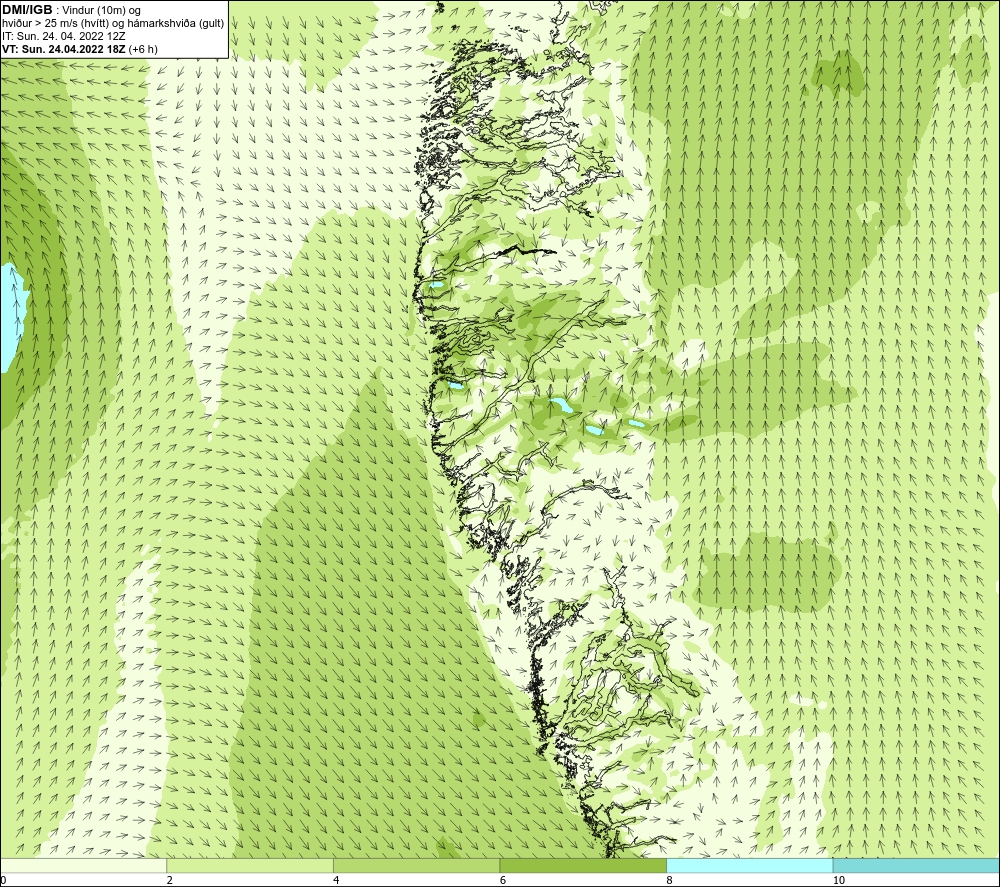
Task: Click the teal above-10 legend band
Action: point(916,865)
